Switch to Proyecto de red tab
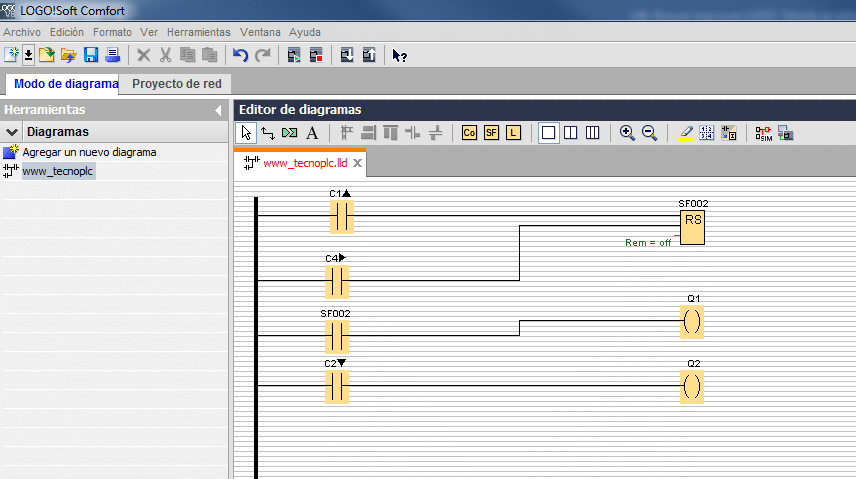 tap(176, 84)
